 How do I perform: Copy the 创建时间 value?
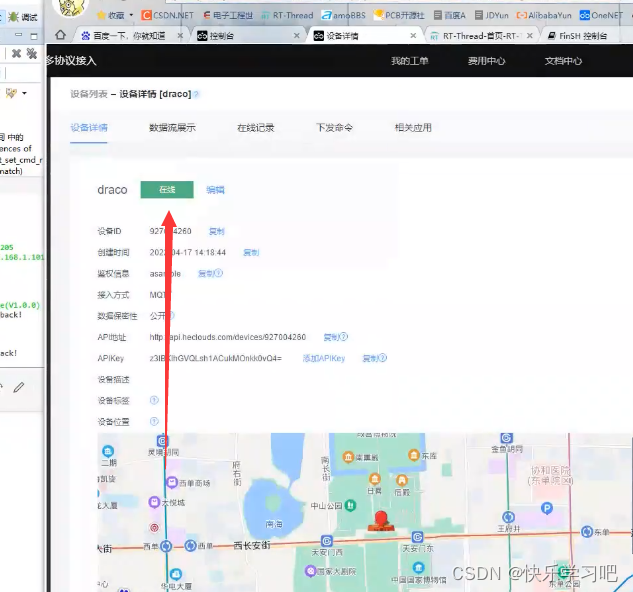(251, 252)
